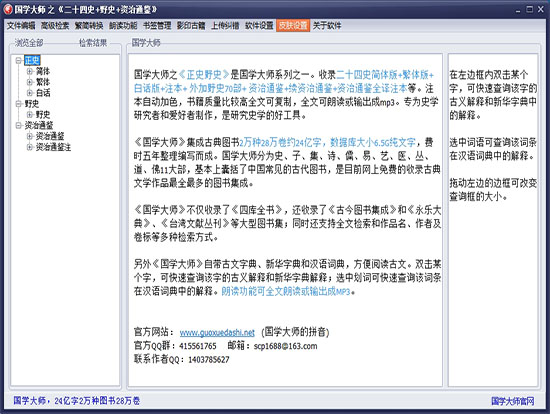Open the 文件编辑 menu
This screenshot has width=550, height=414.
[x=21, y=26]
